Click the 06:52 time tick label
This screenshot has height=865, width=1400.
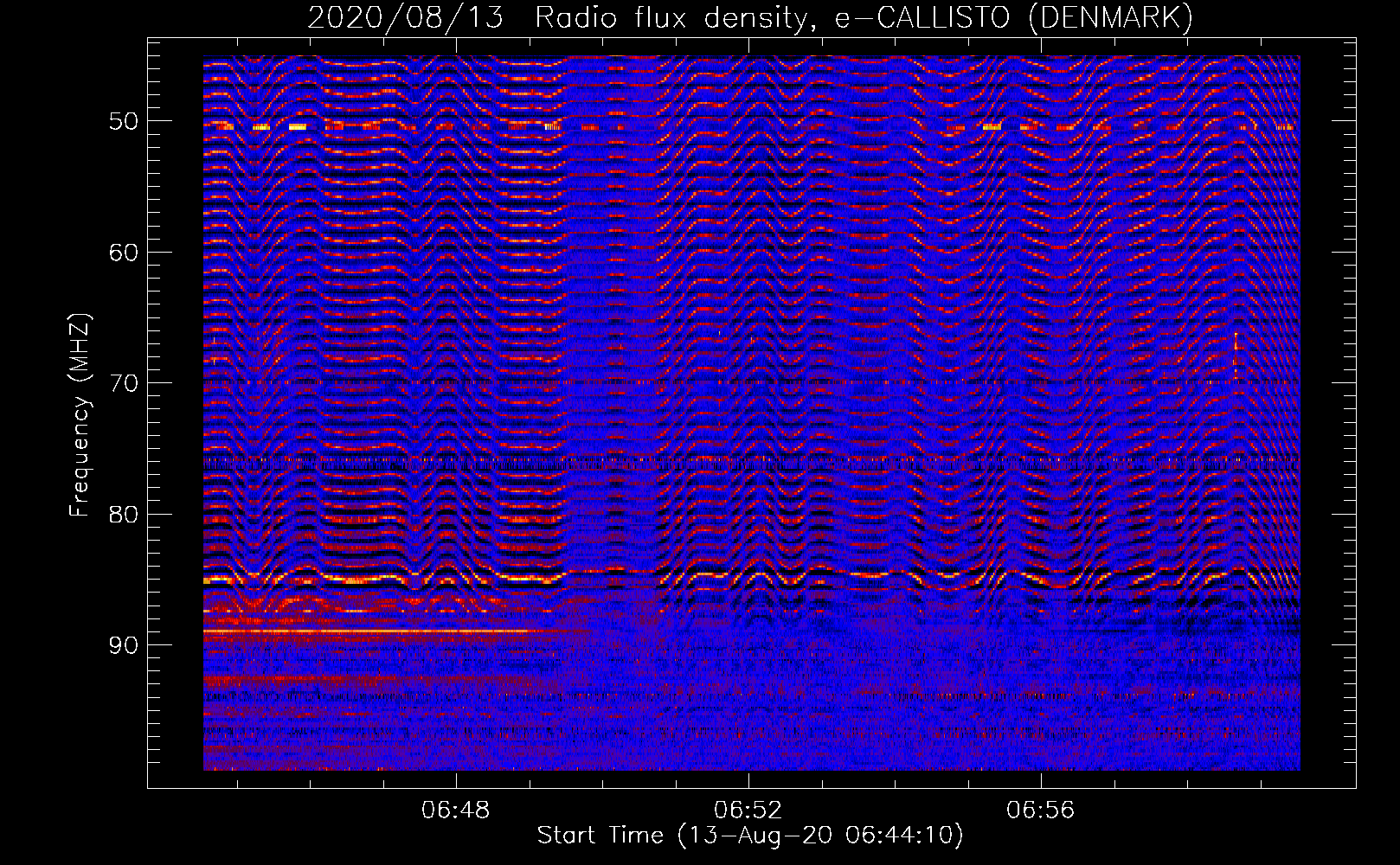point(748,811)
